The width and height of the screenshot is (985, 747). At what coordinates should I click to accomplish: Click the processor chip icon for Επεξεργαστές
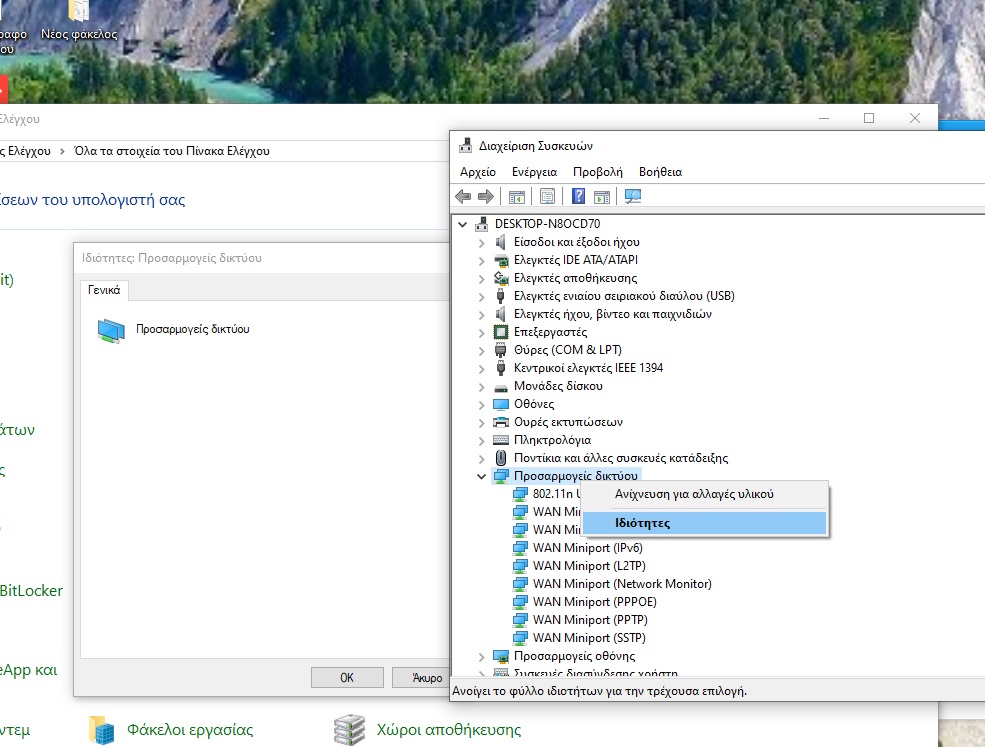pos(501,332)
